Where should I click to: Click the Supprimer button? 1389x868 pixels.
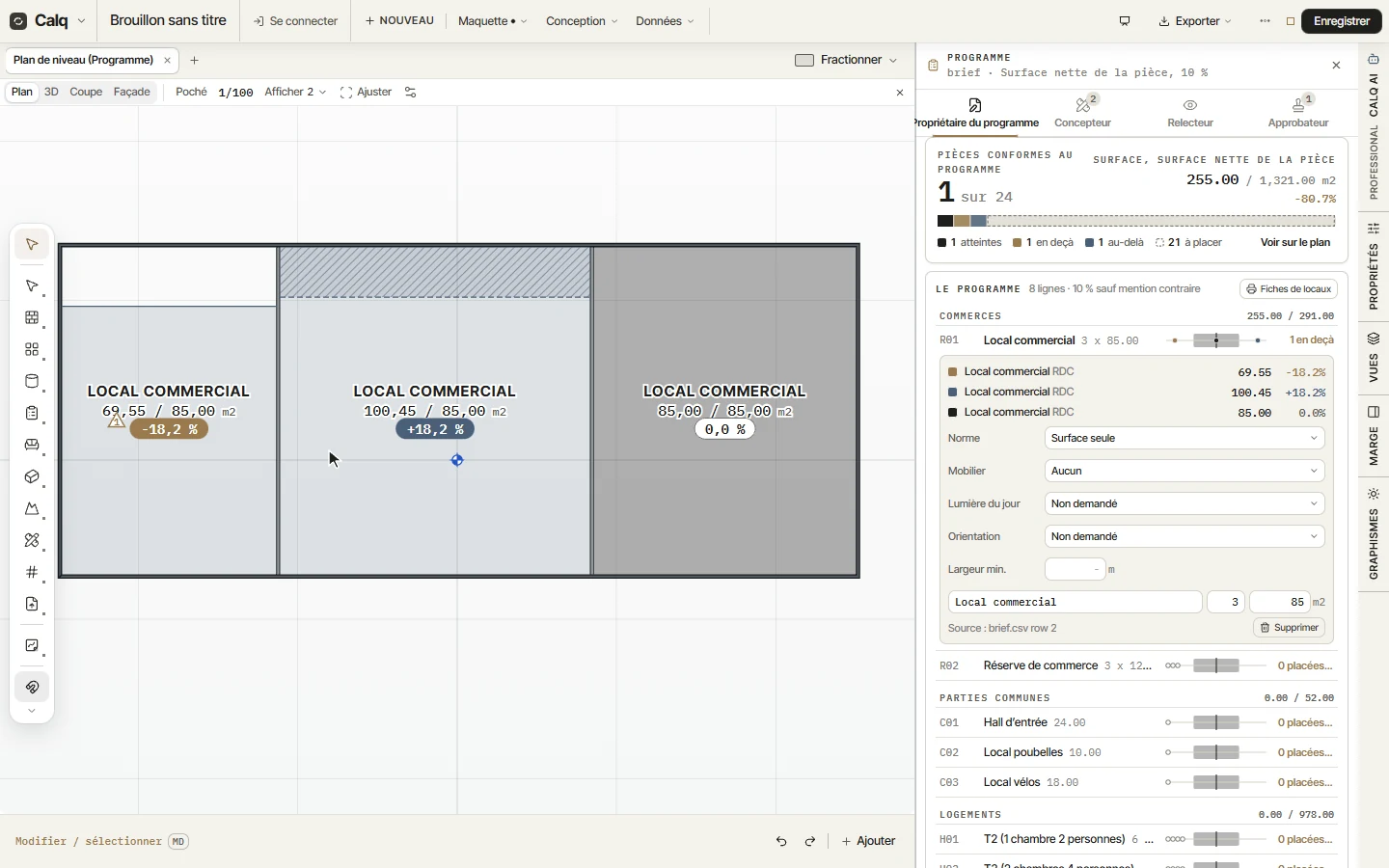[1290, 628]
